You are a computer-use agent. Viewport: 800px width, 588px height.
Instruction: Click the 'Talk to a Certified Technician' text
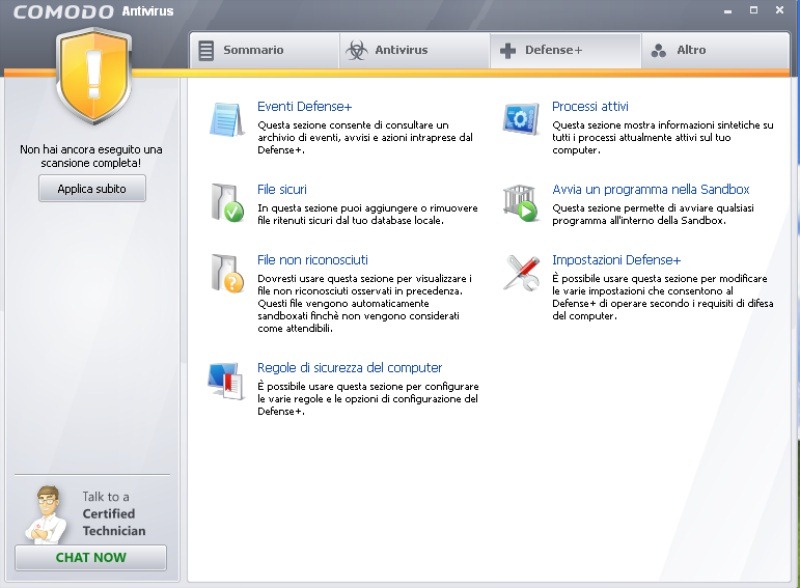(114, 513)
